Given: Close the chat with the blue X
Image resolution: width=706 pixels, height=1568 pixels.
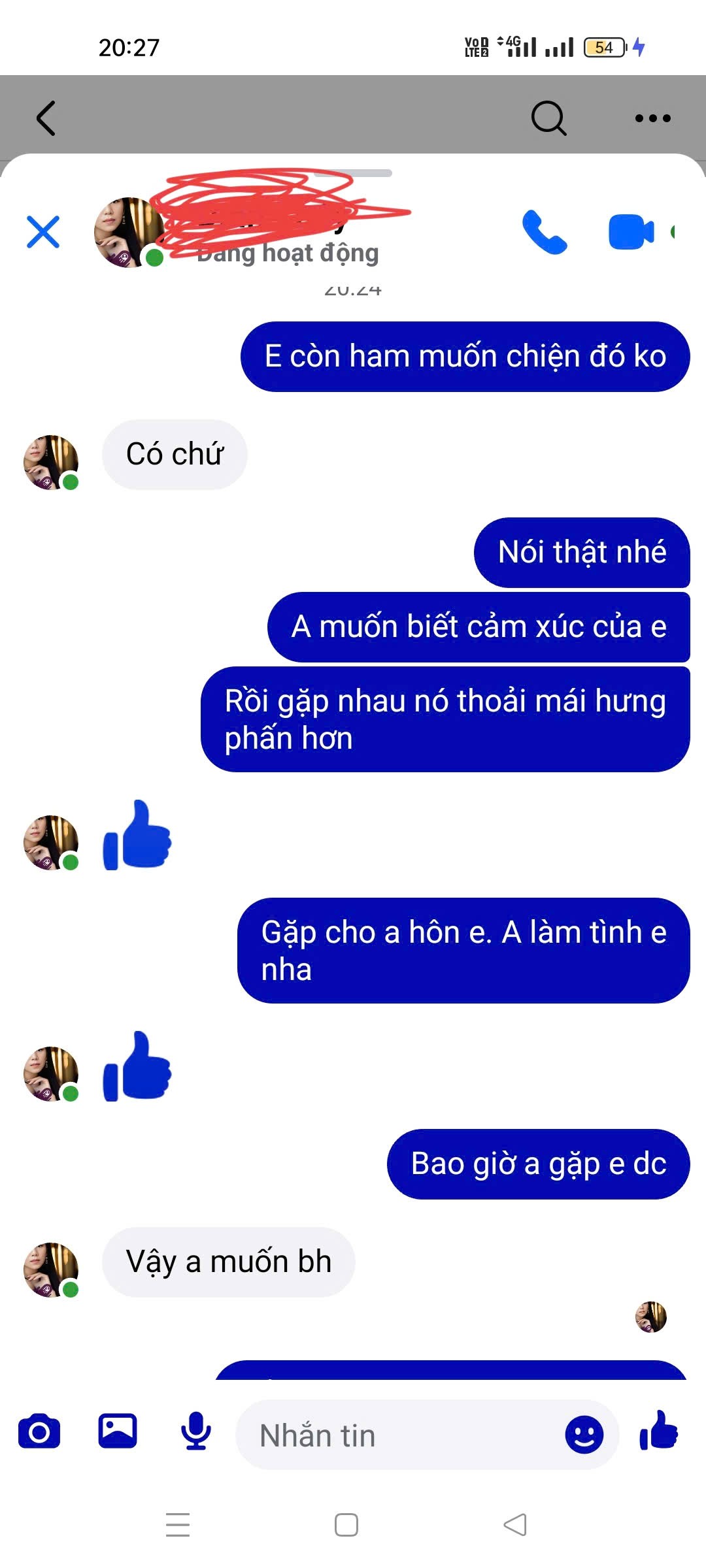Looking at the screenshot, I should (x=43, y=232).
